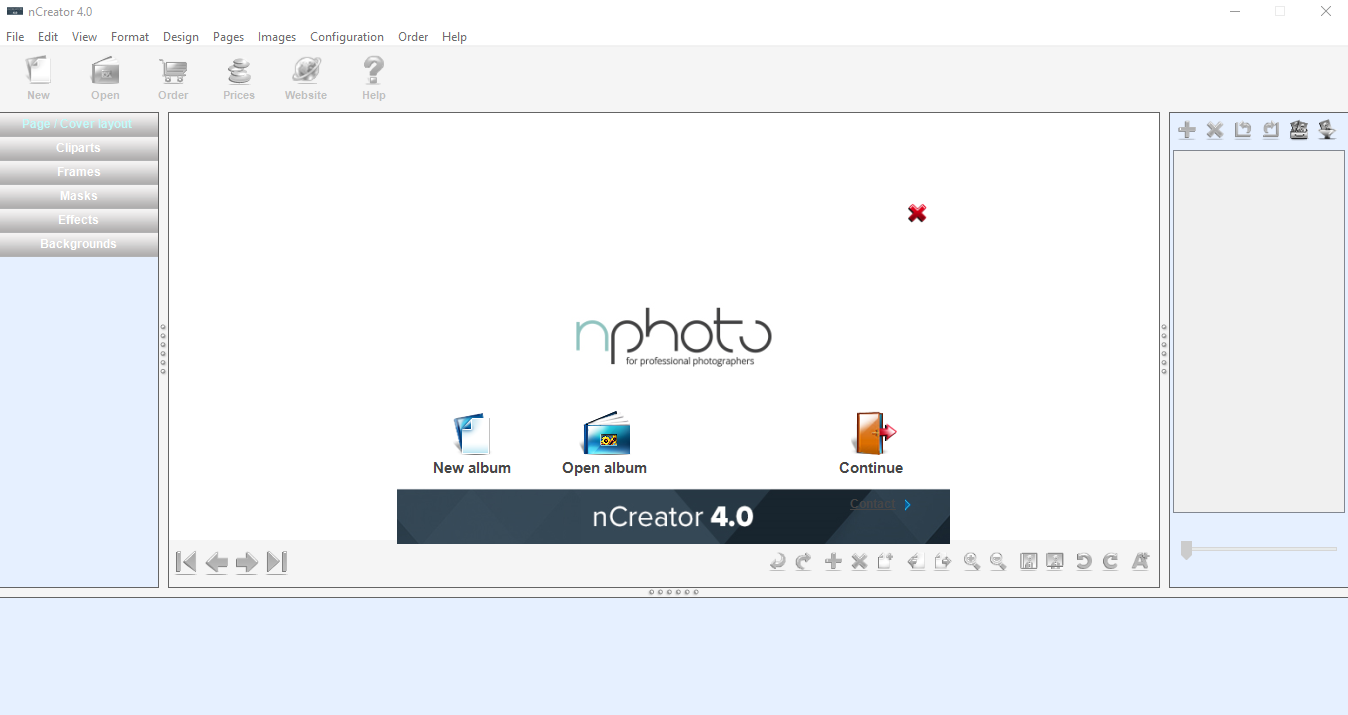This screenshot has height=715, width=1348.
Task: Click the zoom out magnifier
Action: tap(998, 562)
